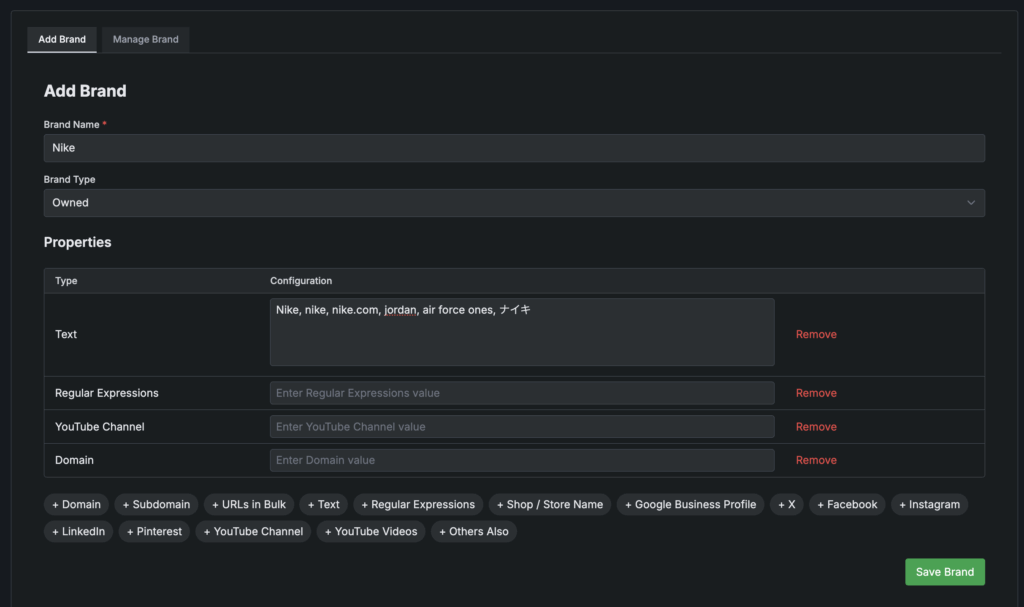Add a LinkedIn property
The width and height of the screenshot is (1024, 607).
tap(78, 531)
